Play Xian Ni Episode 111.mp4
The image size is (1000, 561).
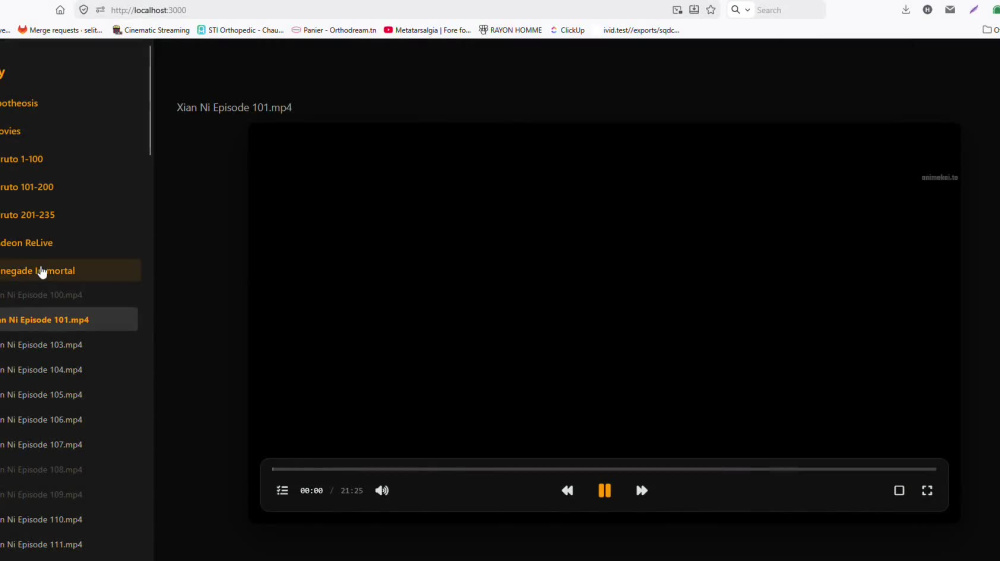(x=69, y=544)
